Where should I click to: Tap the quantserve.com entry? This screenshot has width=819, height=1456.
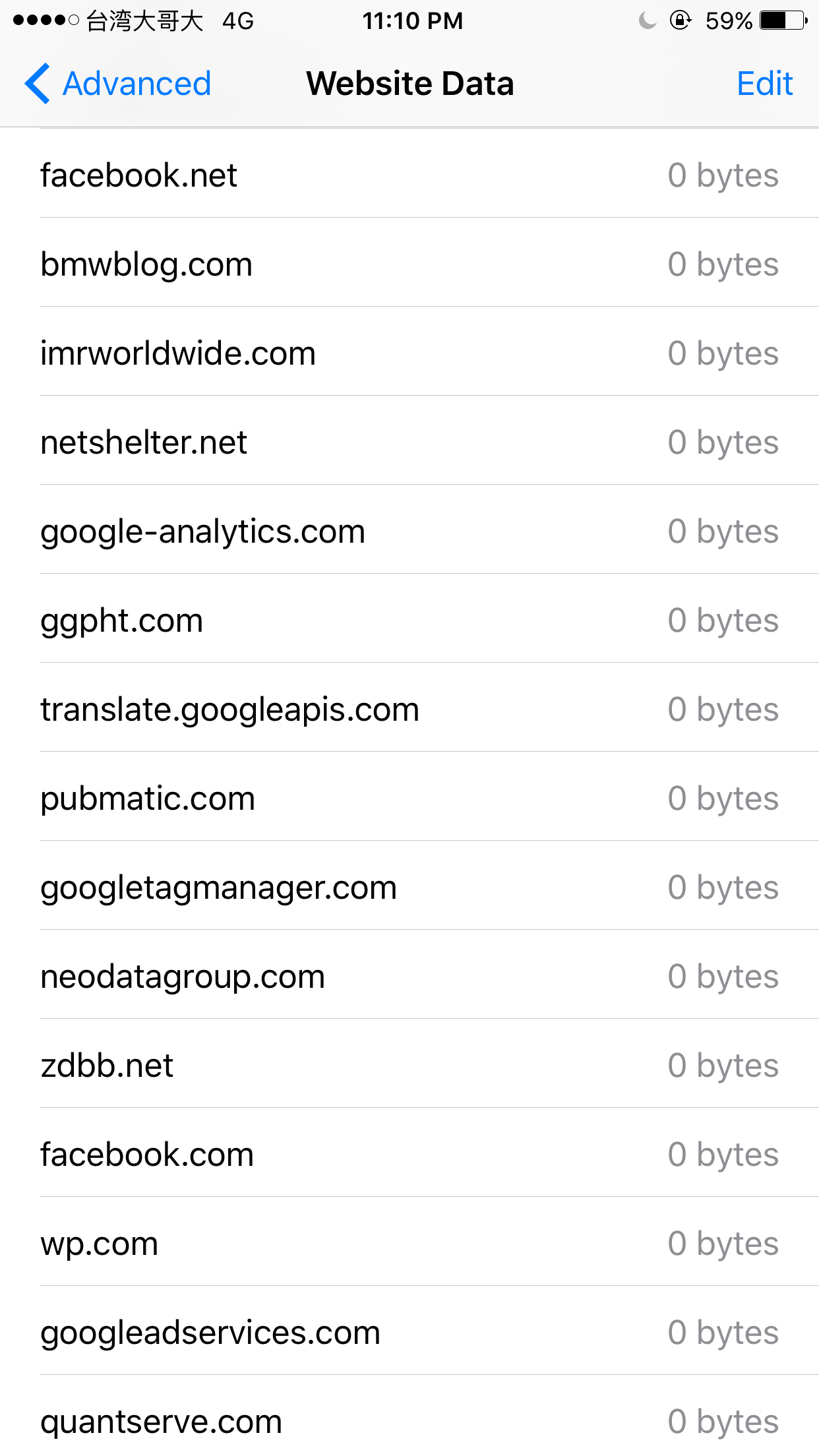409,1422
